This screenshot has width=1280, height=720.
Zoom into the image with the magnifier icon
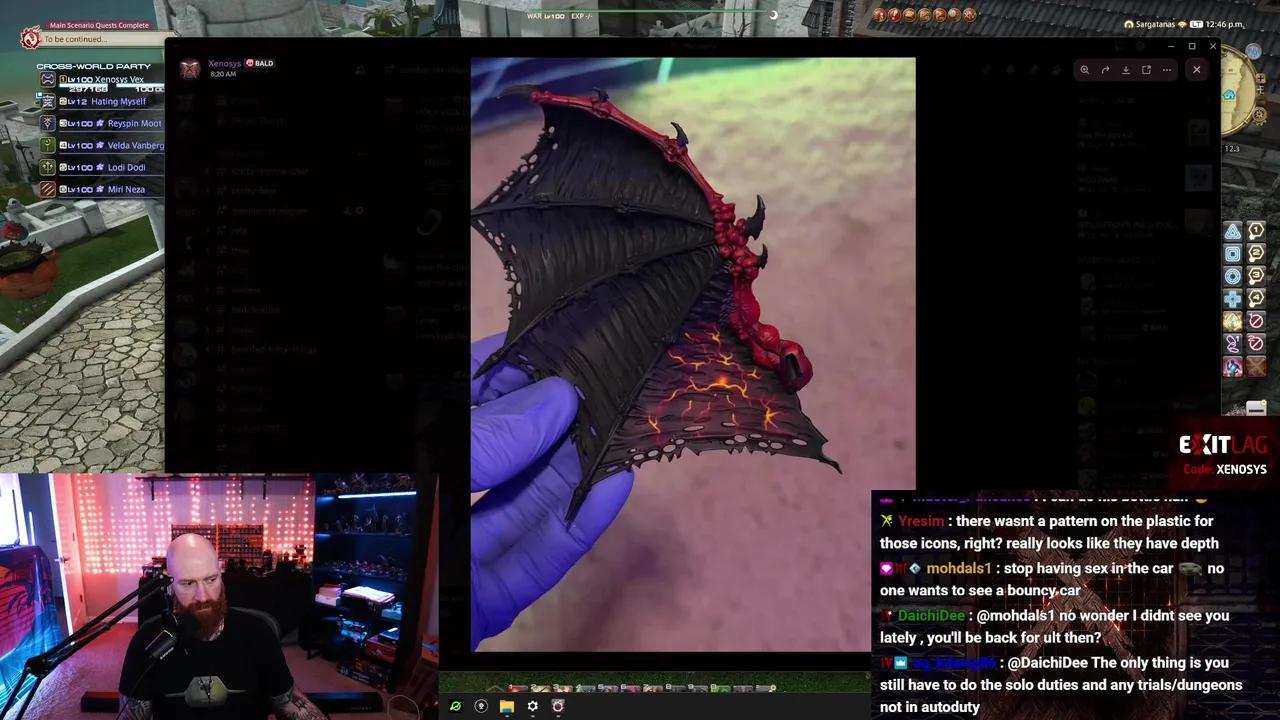tap(1085, 69)
